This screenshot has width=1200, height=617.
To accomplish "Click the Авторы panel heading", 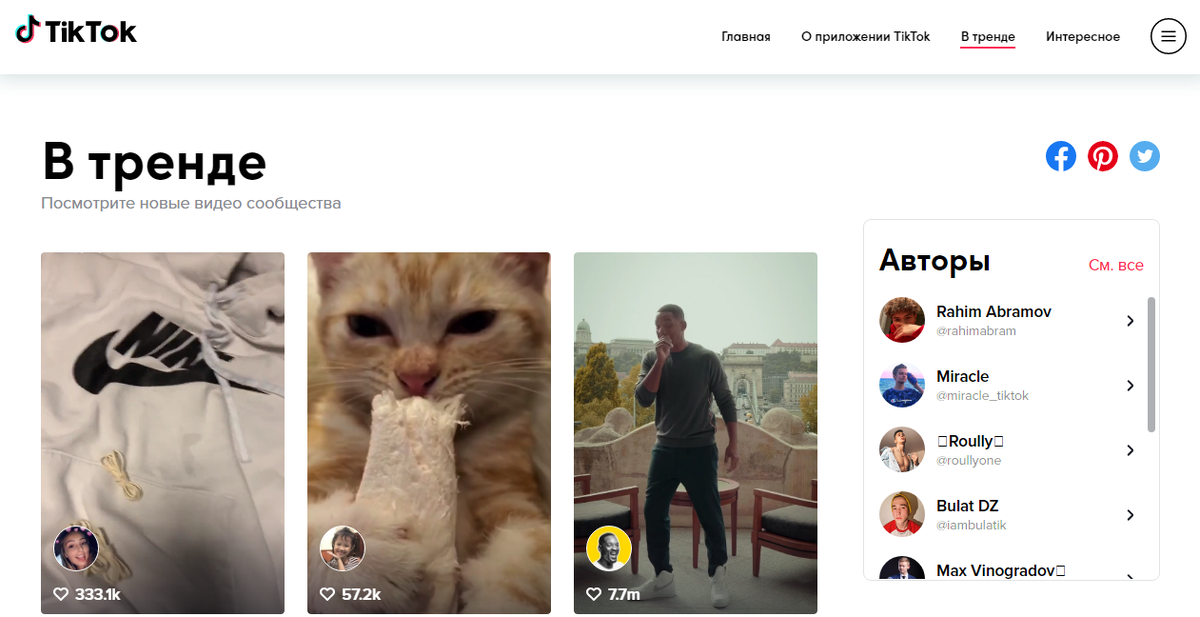I will click(935, 261).
